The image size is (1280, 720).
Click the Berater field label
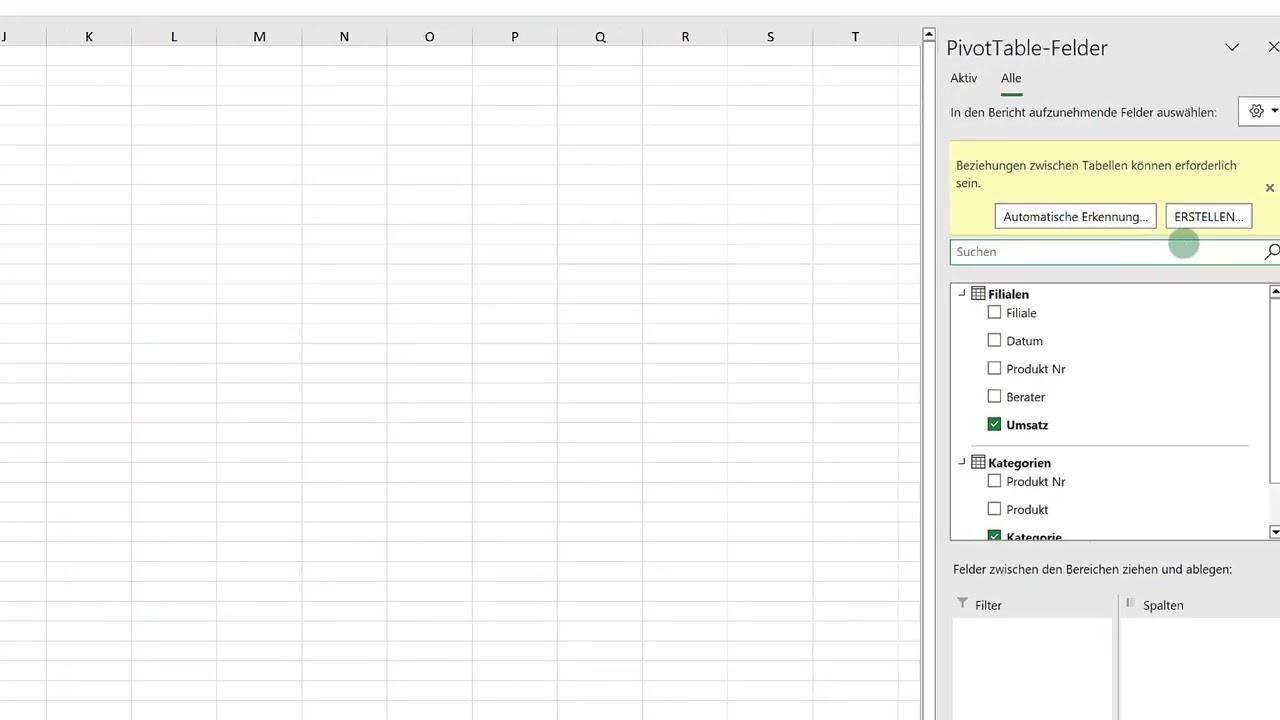[x=1025, y=397]
